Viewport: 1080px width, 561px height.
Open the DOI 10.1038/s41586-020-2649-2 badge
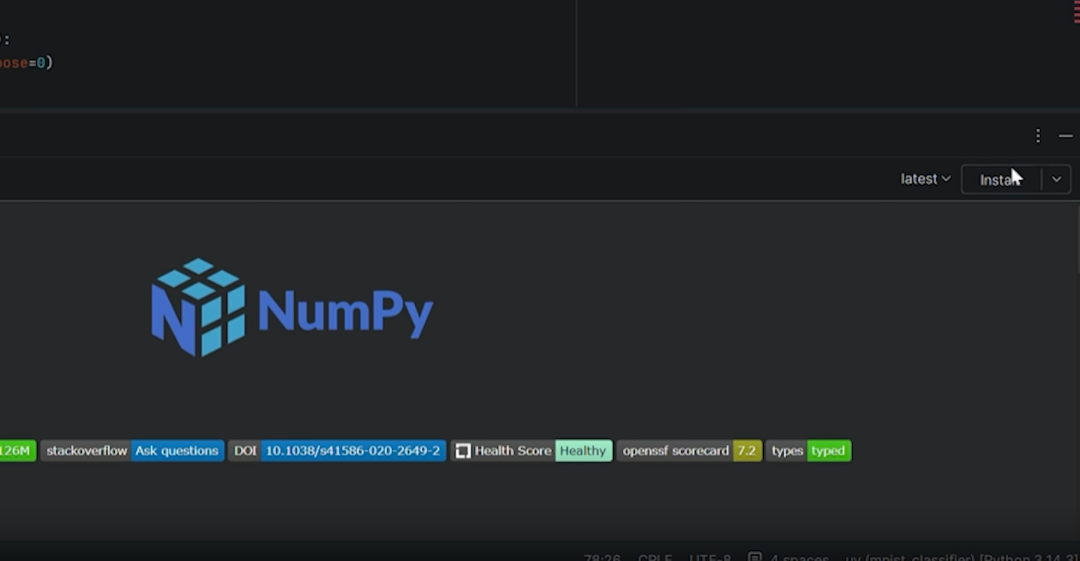click(x=337, y=451)
